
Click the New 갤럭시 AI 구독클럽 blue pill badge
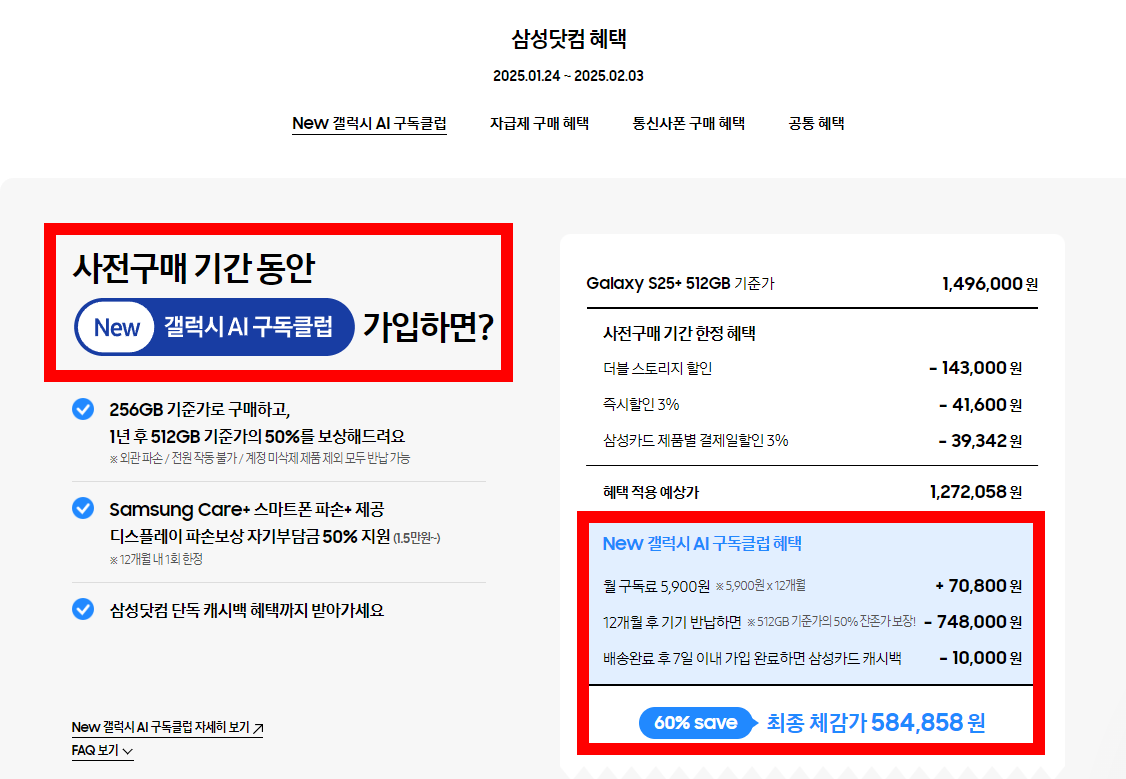(x=214, y=327)
